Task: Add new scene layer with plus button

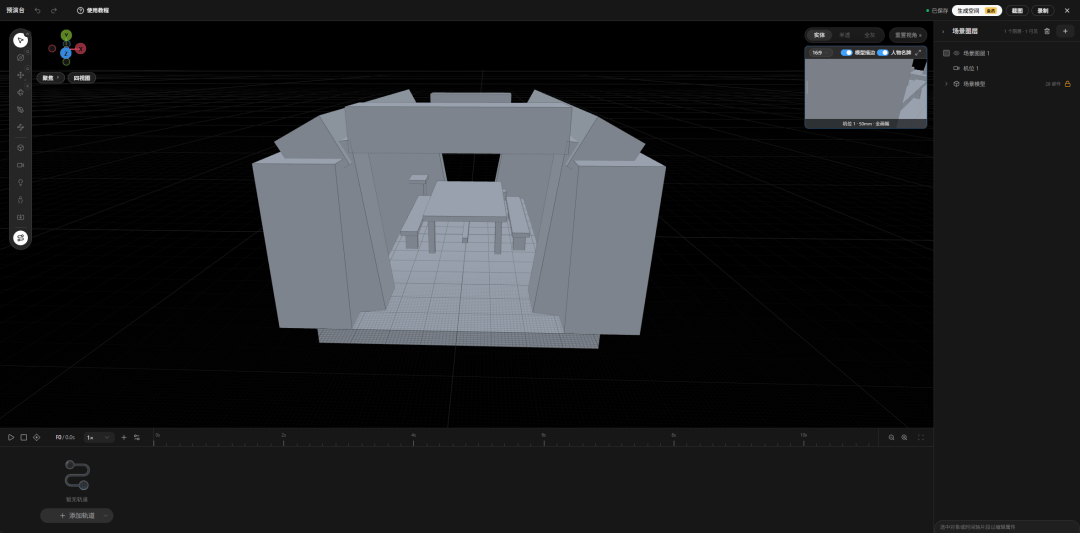Action: (x=1065, y=31)
